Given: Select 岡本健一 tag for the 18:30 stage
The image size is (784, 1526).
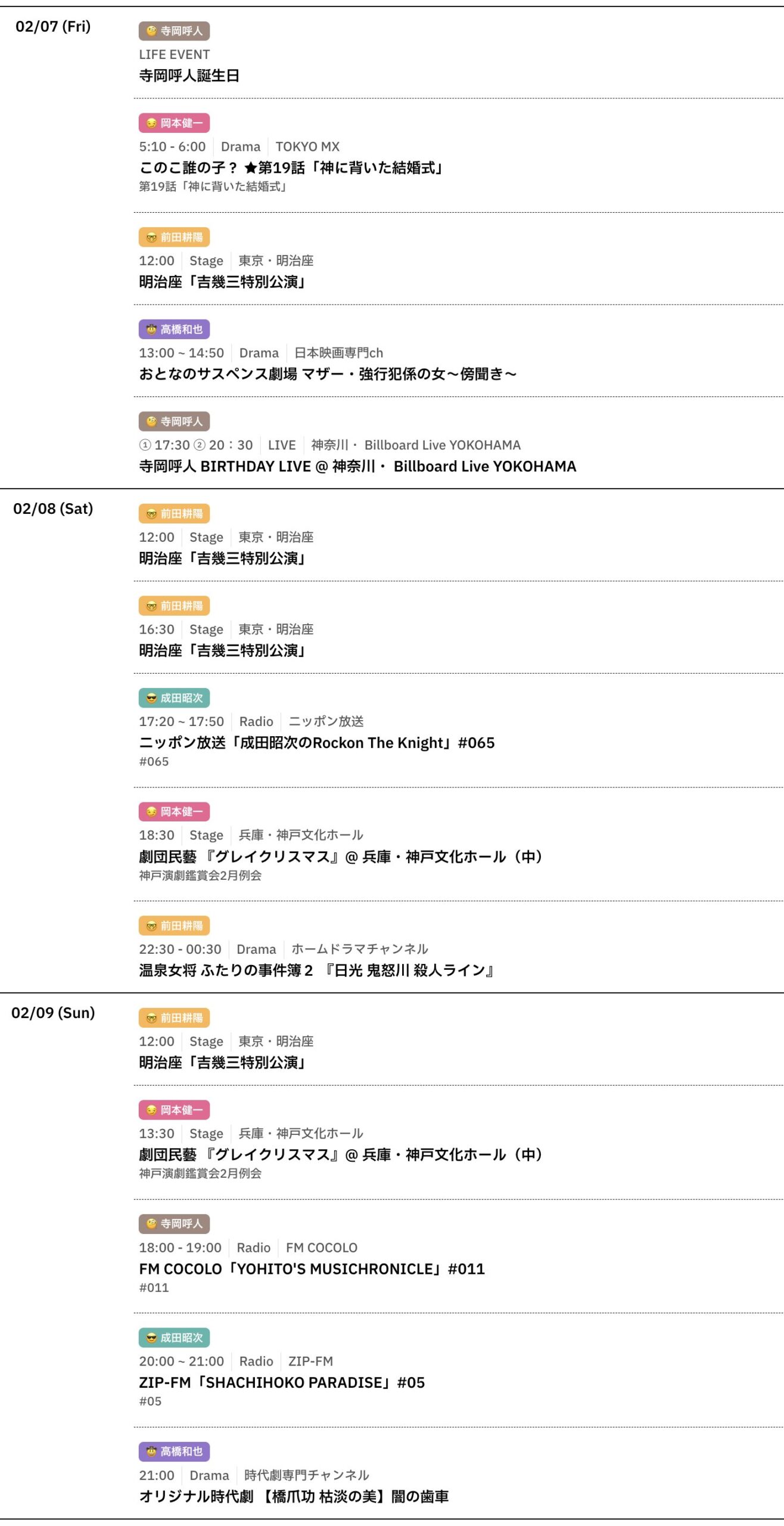Looking at the screenshot, I should [174, 812].
